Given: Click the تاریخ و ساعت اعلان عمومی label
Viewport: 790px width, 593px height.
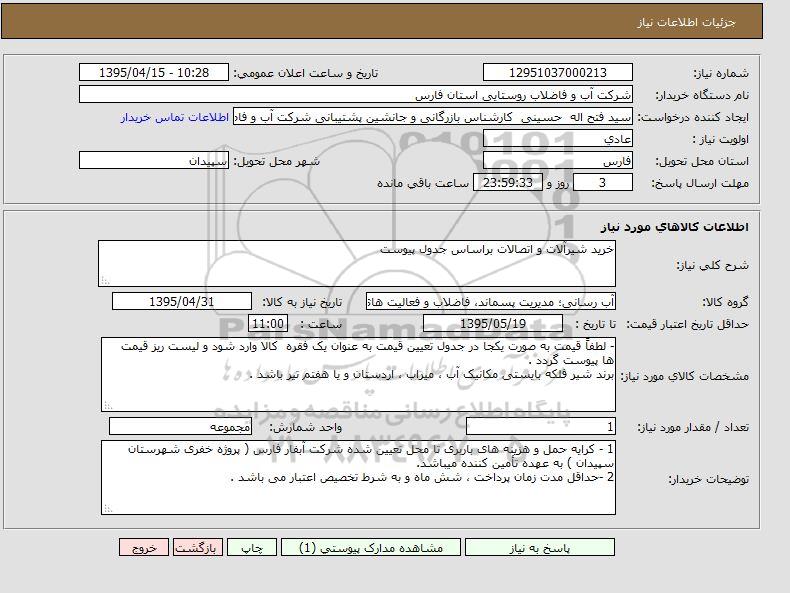Looking at the screenshot, I should click(306, 74).
